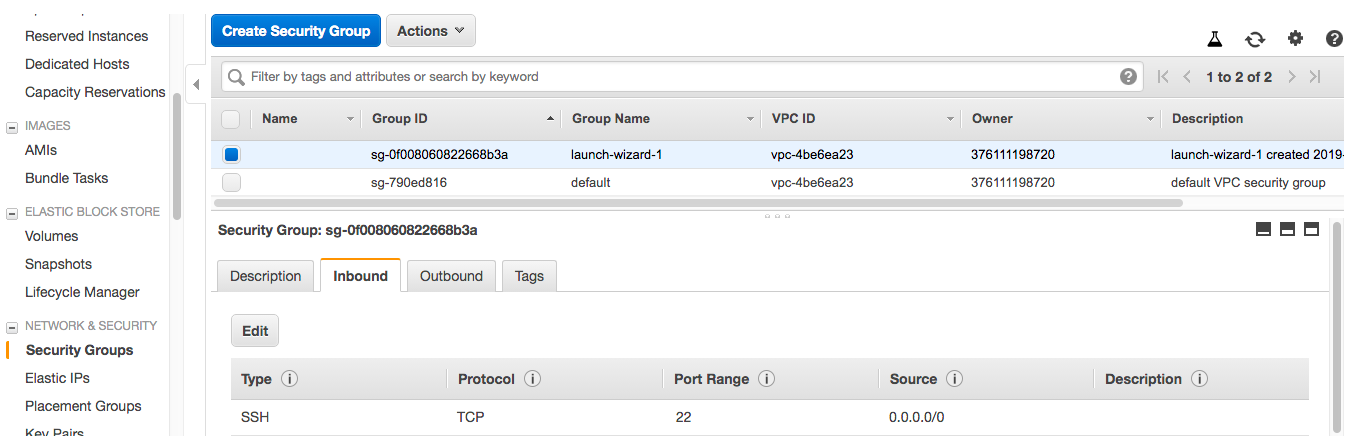The image size is (1358, 441).
Task: Deselect the launch-wizard-1 row checkbox
Action: pos(231,155)
